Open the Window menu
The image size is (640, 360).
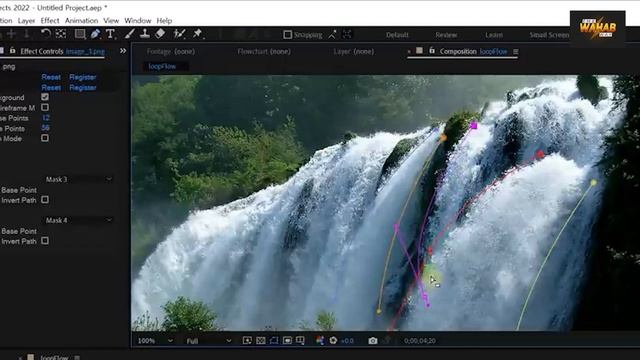pos(138,20)
